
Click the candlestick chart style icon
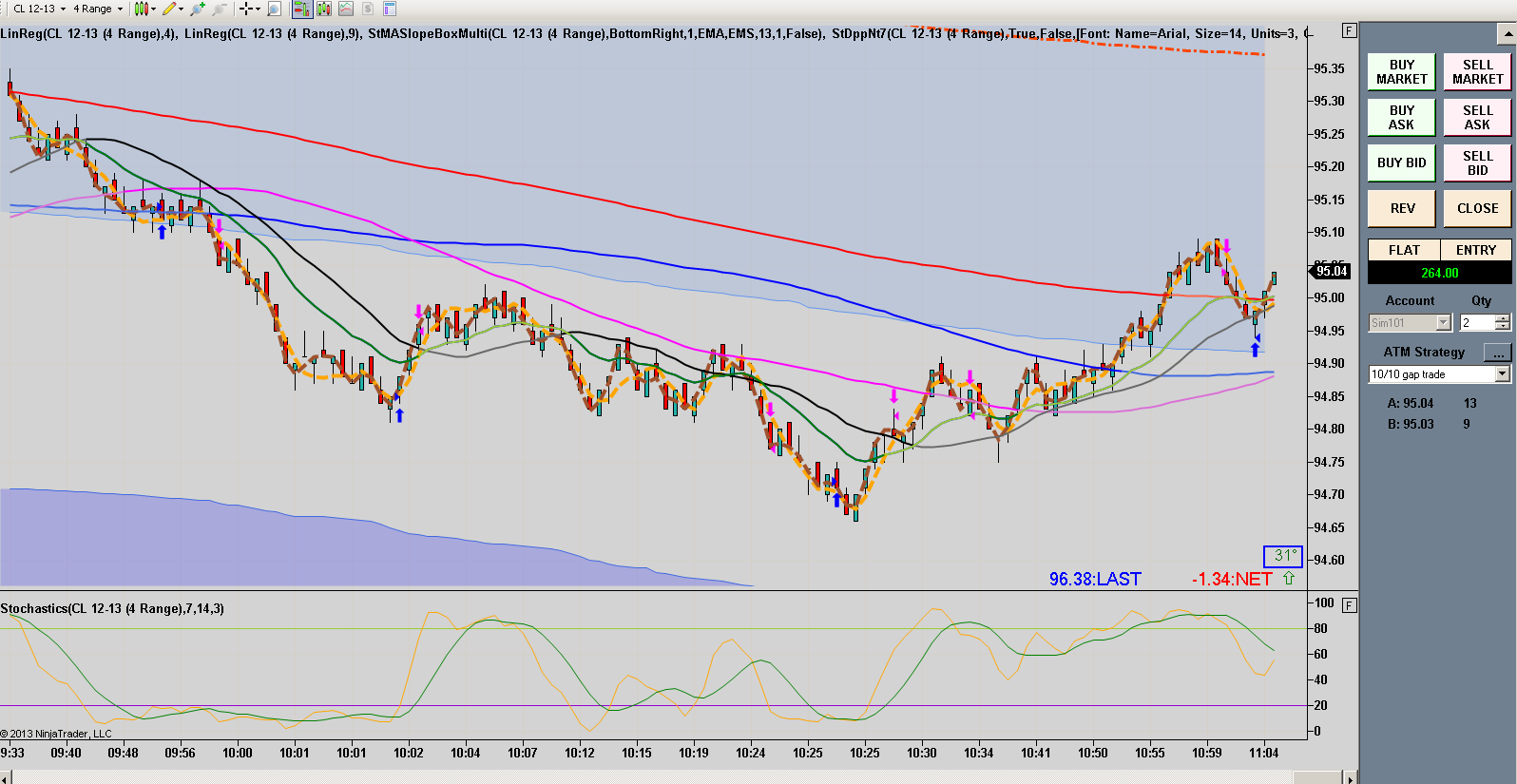coord(141,9)
